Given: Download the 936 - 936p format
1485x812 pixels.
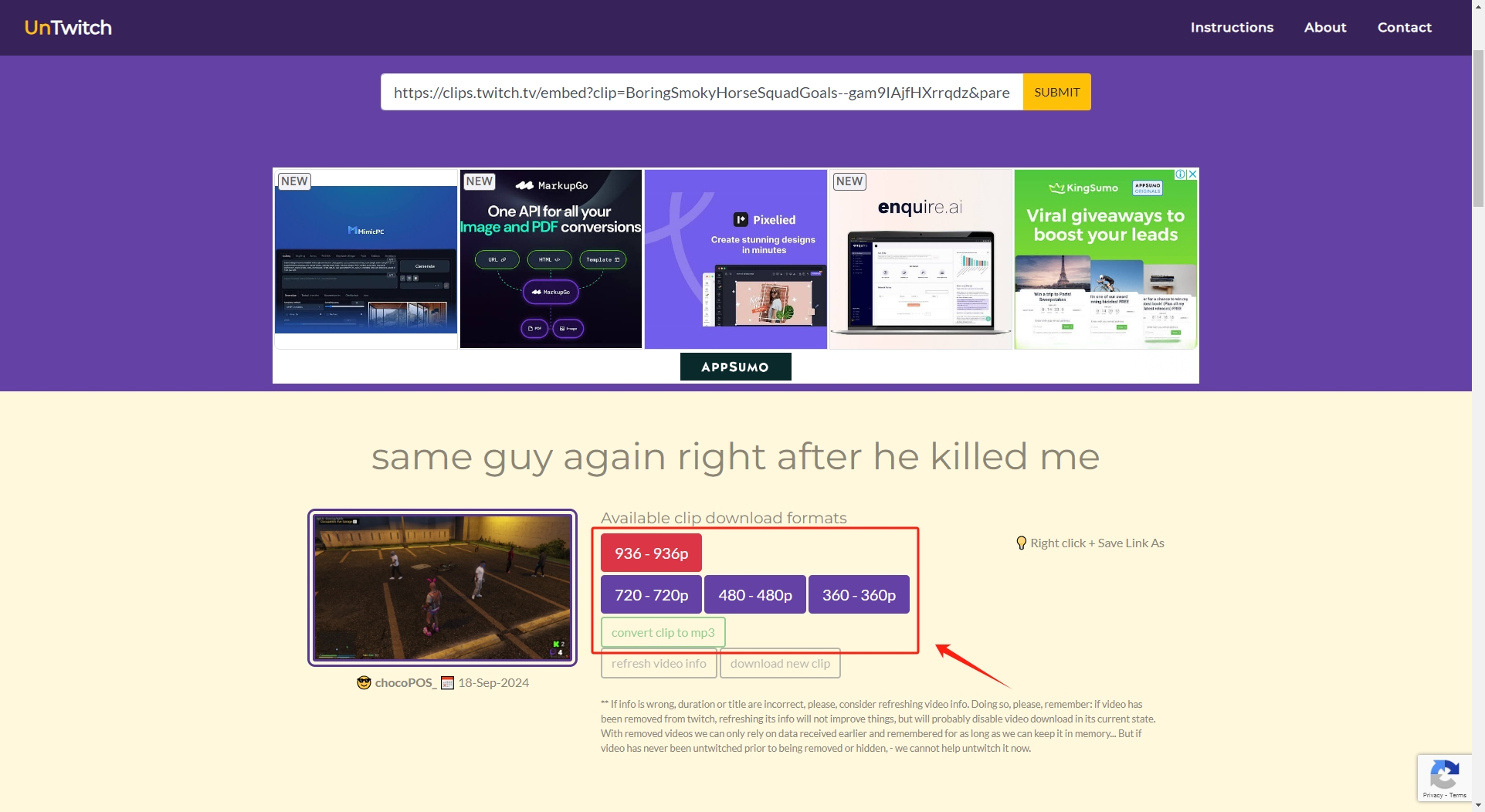Looking at the screenshot, I should coord(651,553).
